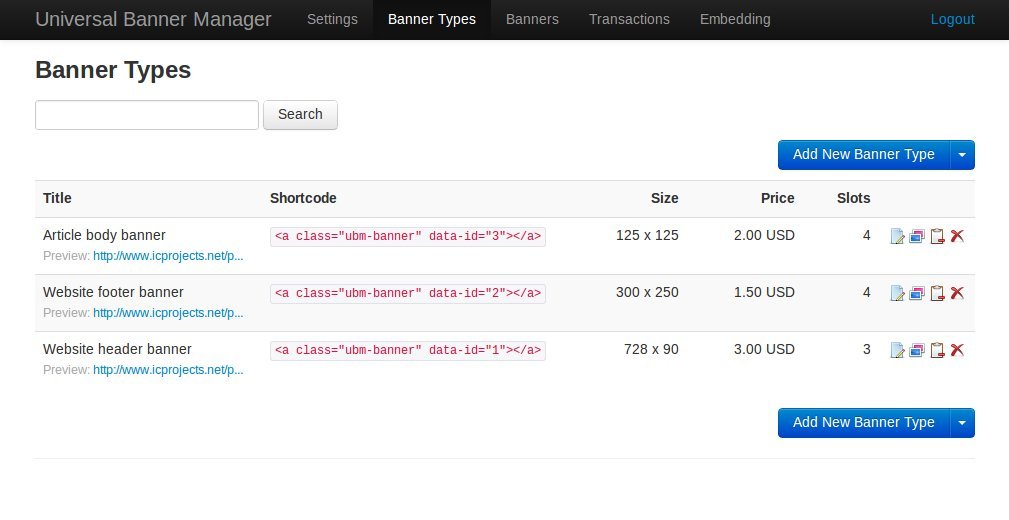Click the stacked images icon for Article body banner
Viewport: 1009px width, 520px height.
(917, 237)
